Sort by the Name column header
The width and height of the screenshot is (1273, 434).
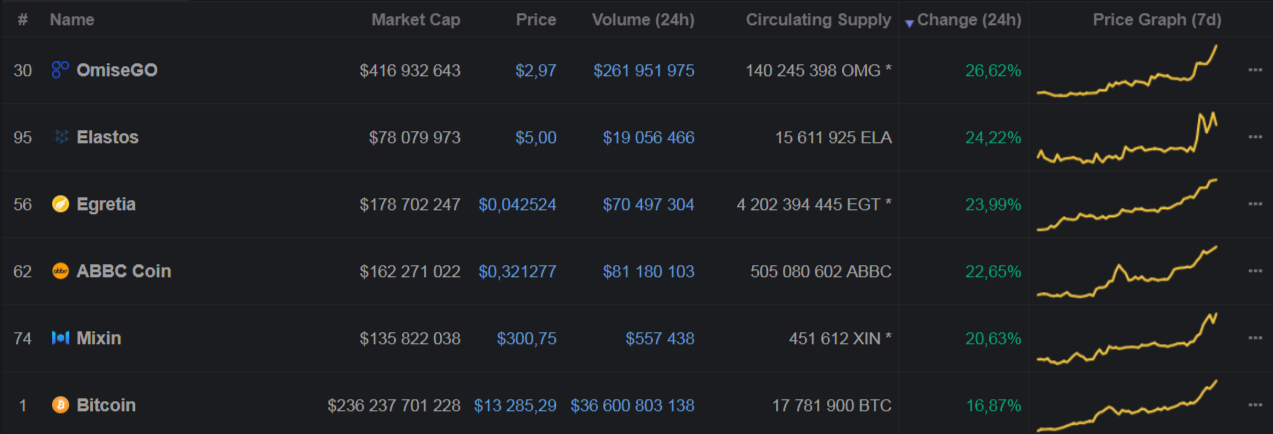pos(72,19)
